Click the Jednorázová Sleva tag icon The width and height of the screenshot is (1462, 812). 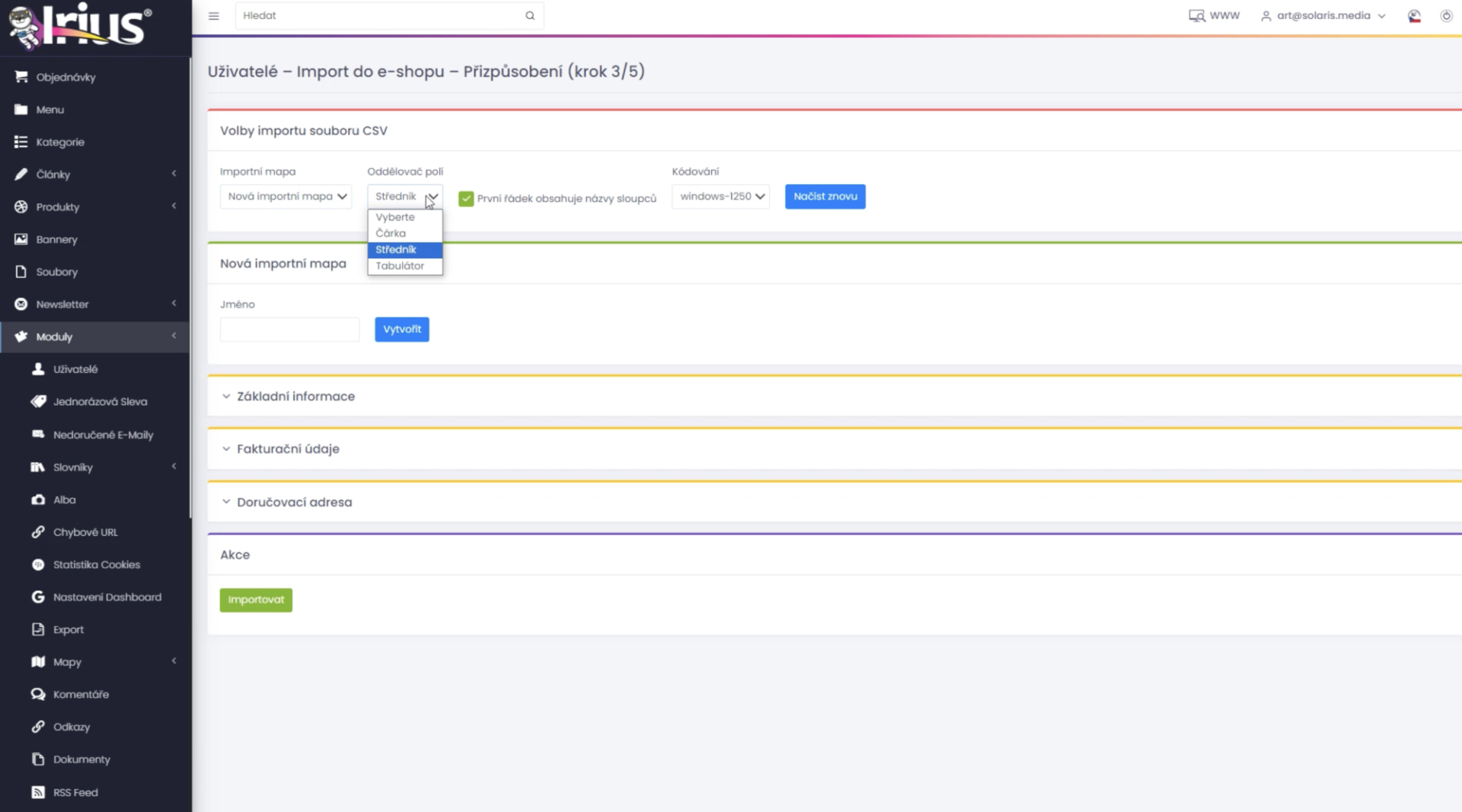pyautogui.click(x=38, y=402)
